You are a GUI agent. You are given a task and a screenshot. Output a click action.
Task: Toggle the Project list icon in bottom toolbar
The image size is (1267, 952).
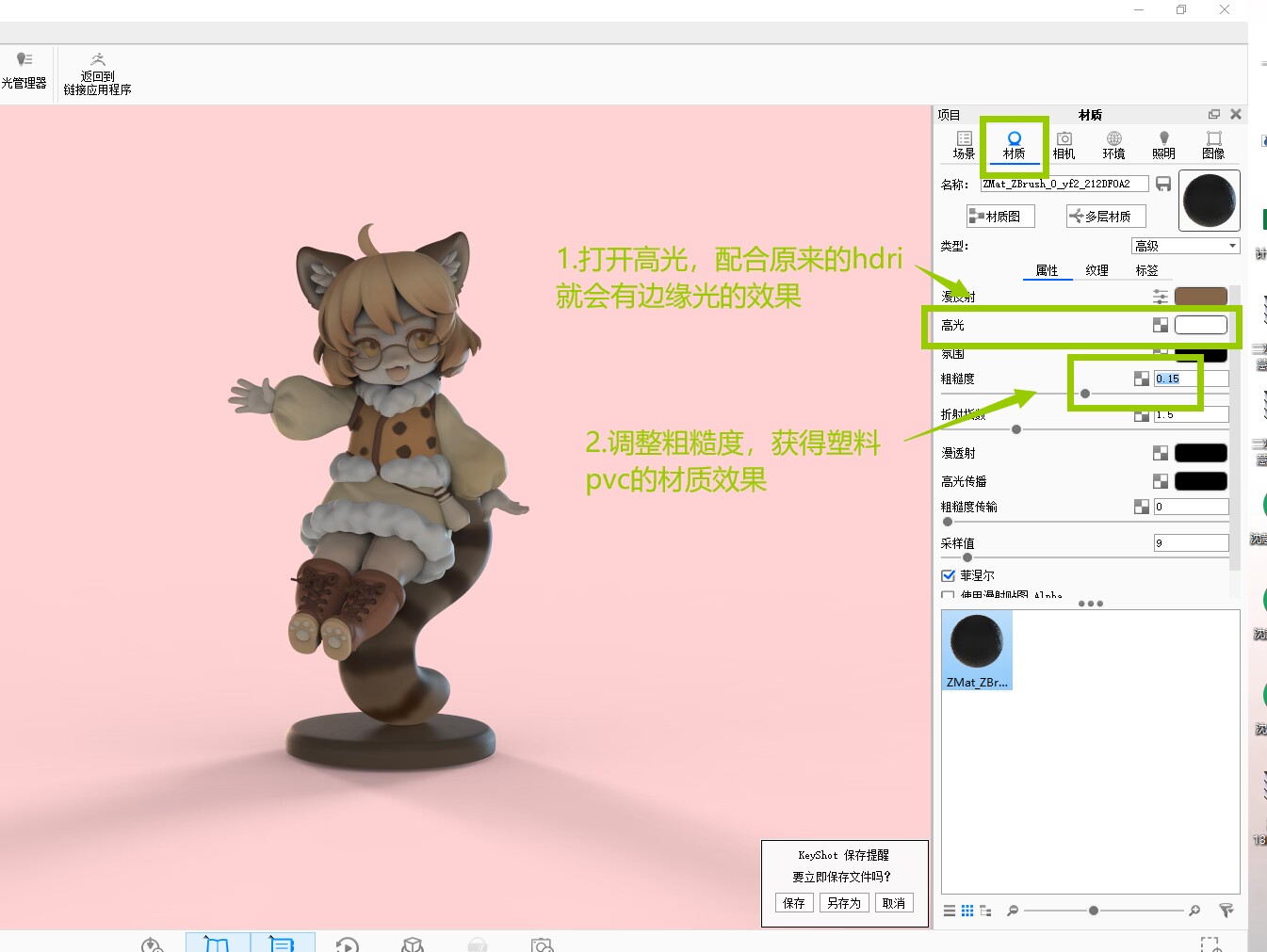tap(283, 944)
